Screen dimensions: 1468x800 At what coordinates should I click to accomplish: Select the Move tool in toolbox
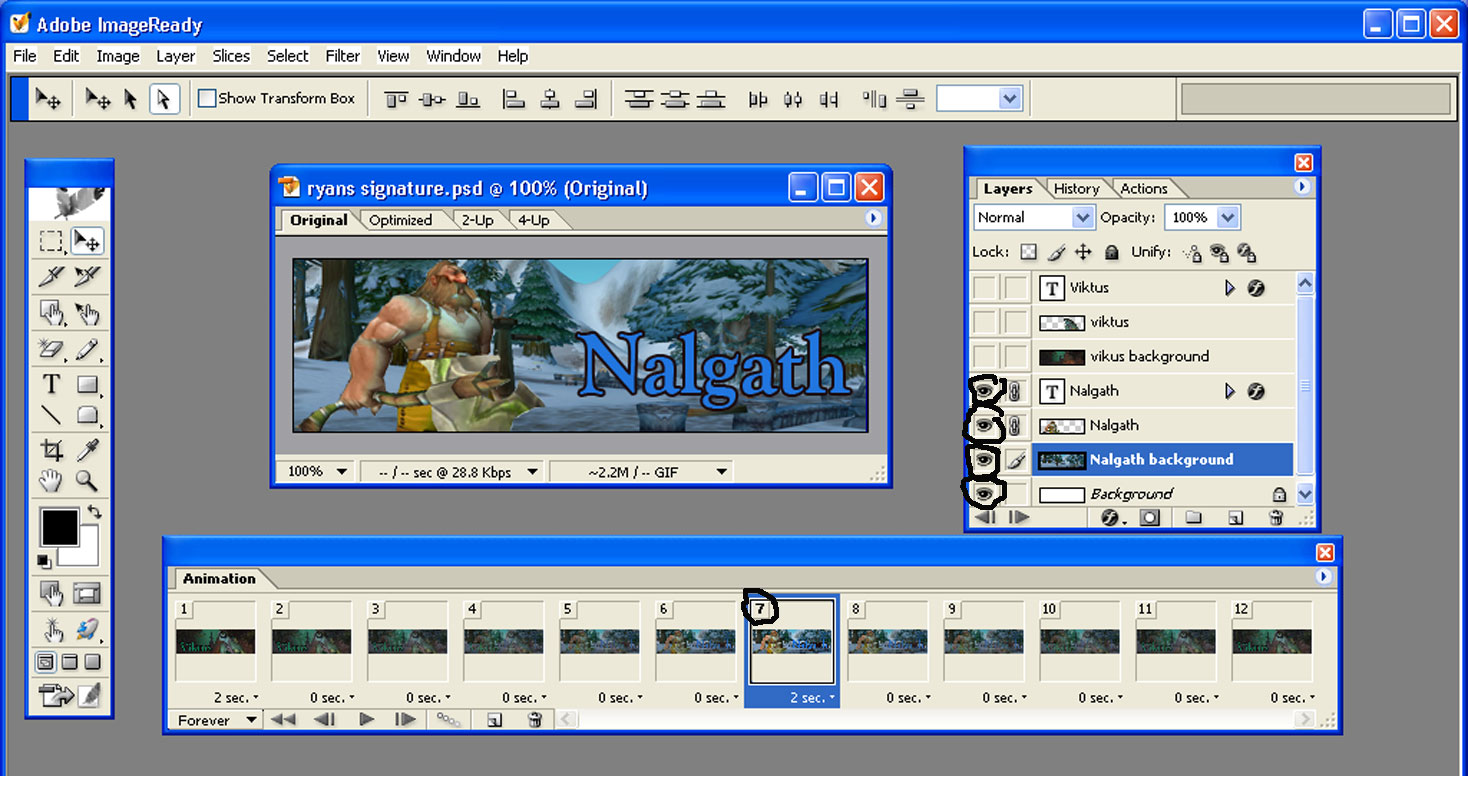(87, 241)
